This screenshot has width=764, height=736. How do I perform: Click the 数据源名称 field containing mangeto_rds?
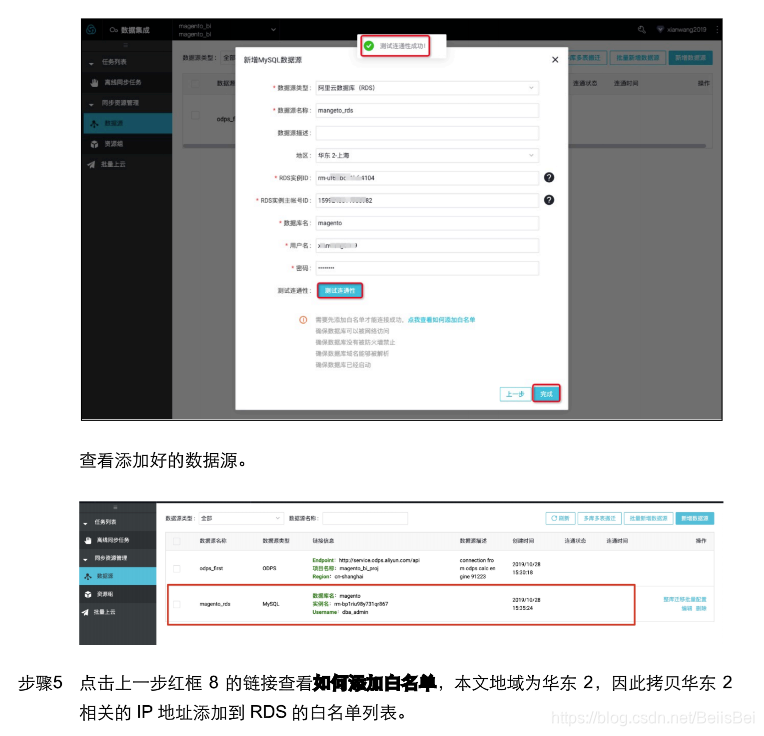(427, 111)
